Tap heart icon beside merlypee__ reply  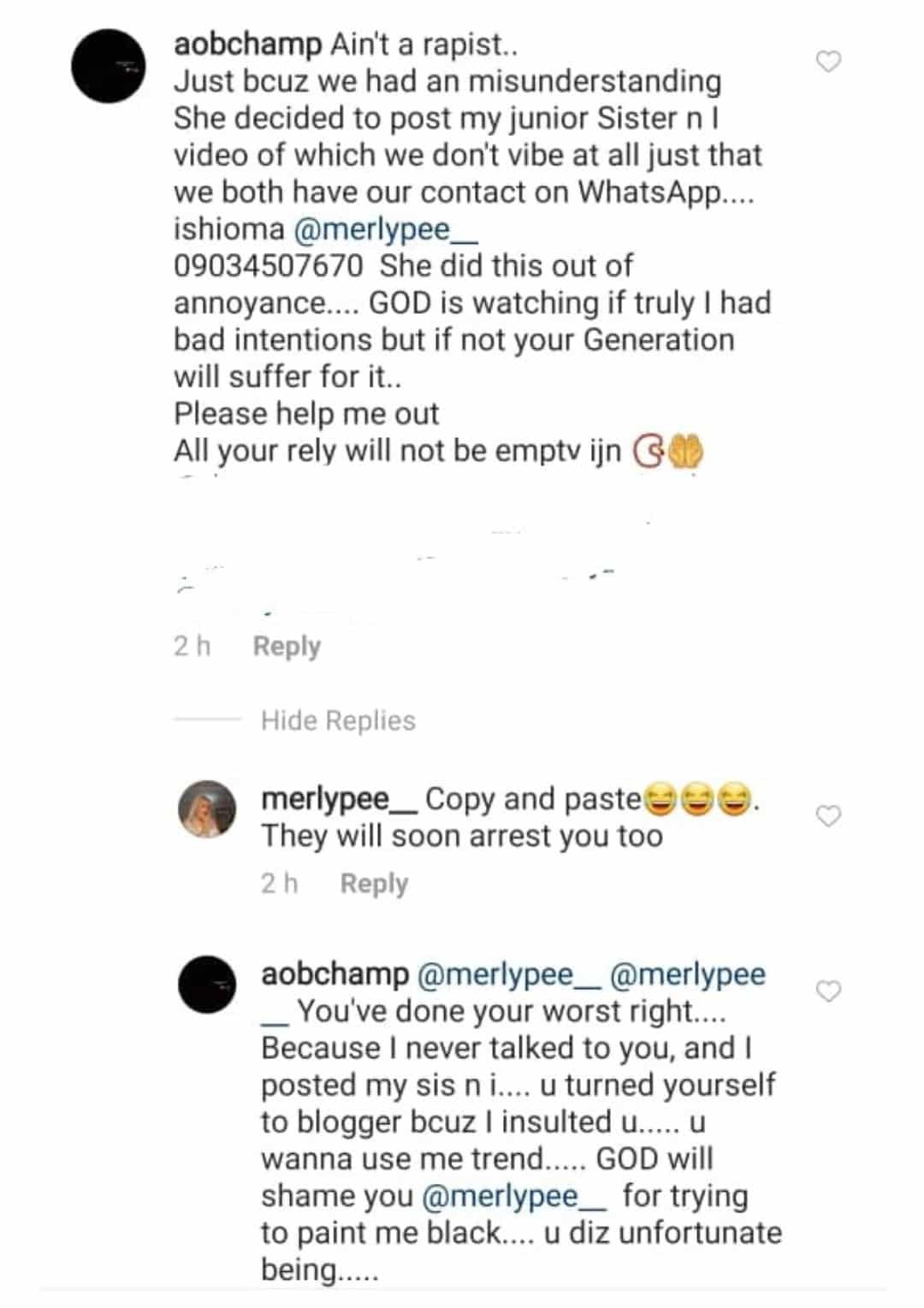pyautogui.click(x=828, y=816)
